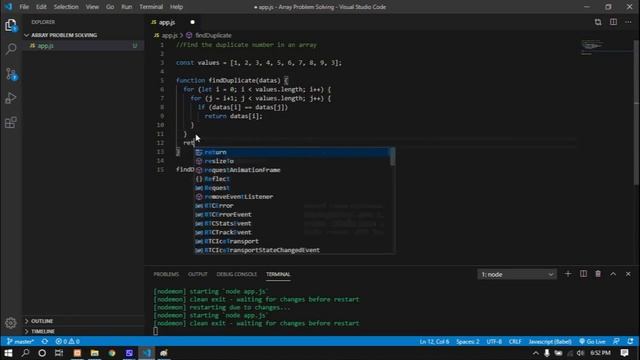Switch to the OUTPUT panel tab
640x360 pixels.
(198, 274)
